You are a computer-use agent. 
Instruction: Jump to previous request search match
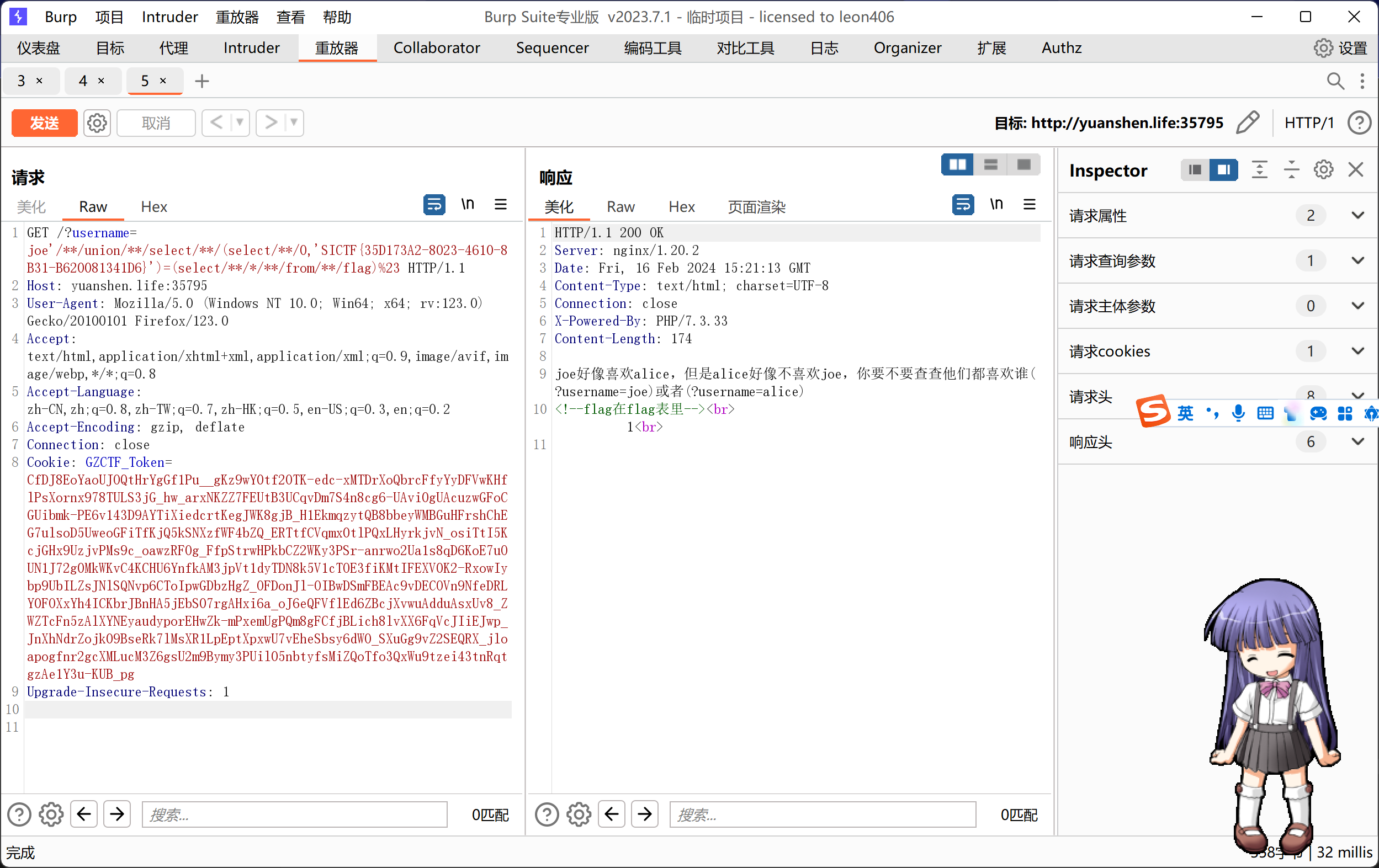pyautogui.click(x=84, y=814)
